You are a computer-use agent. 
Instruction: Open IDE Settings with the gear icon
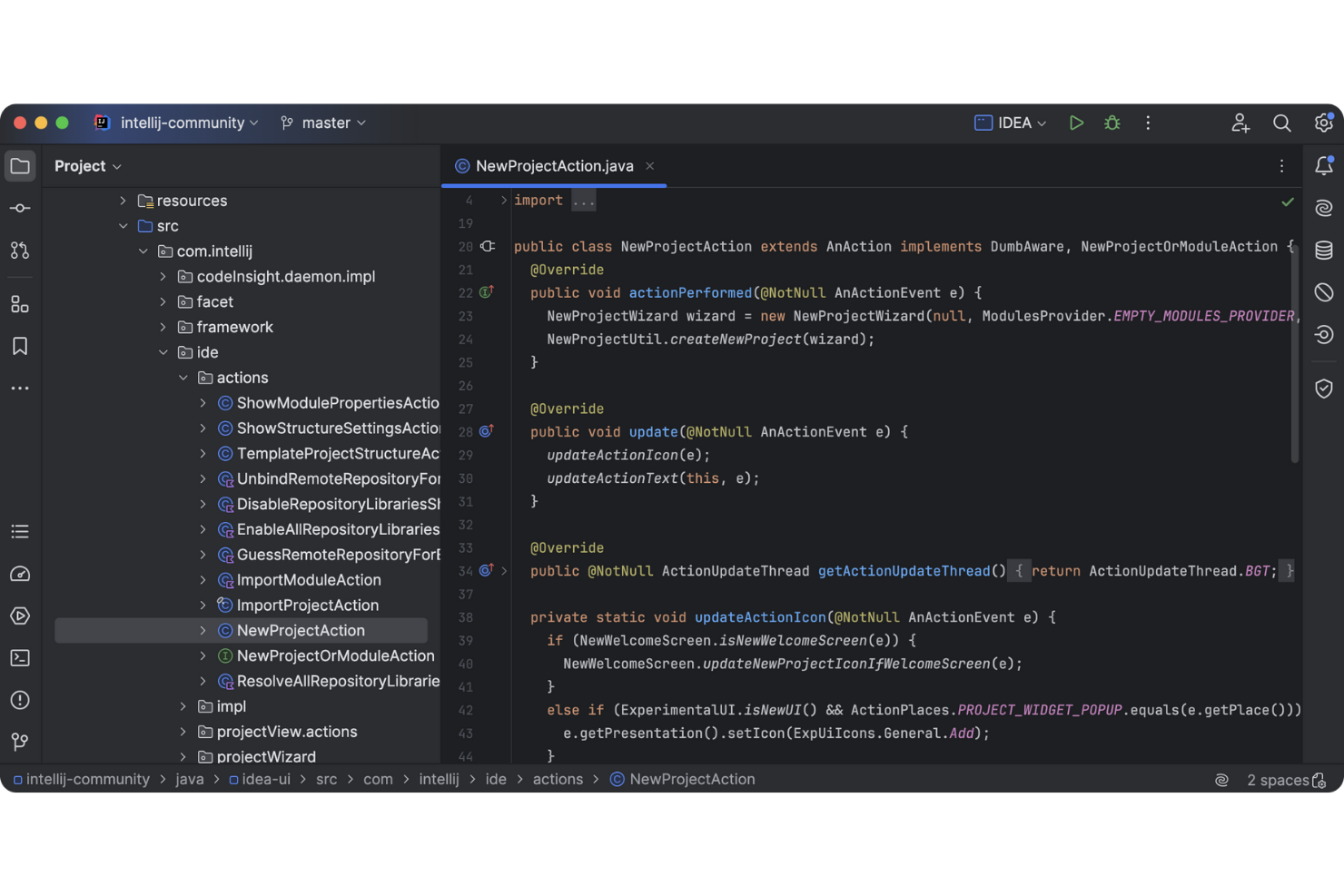1323,123
